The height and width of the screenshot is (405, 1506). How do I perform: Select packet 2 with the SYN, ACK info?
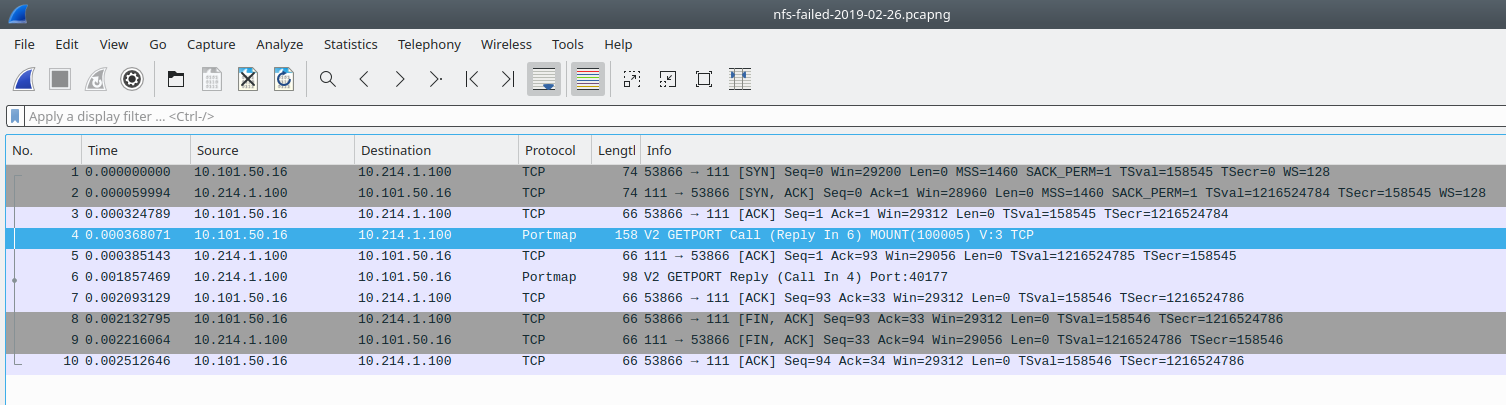pyautogui.click(x=756, y=192)
